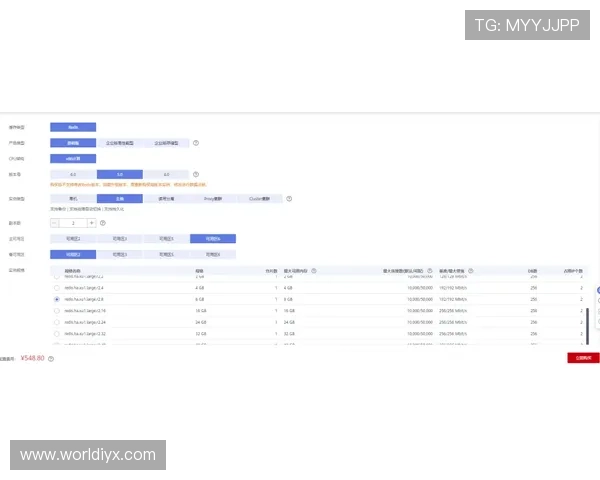Increase replica count with plus button

pos(91,223)
